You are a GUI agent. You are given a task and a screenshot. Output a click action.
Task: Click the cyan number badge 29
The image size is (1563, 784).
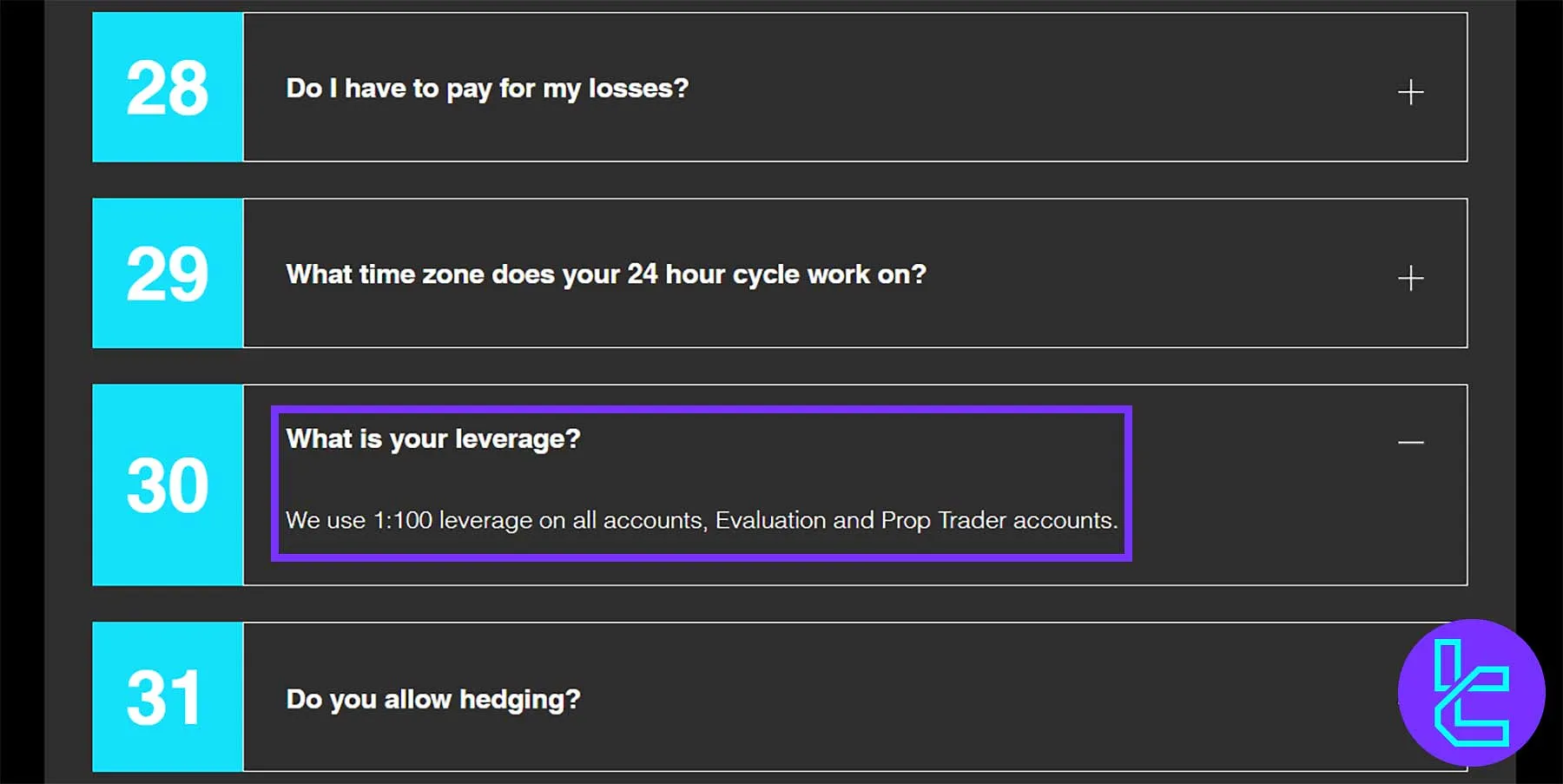tap(168, 273)
